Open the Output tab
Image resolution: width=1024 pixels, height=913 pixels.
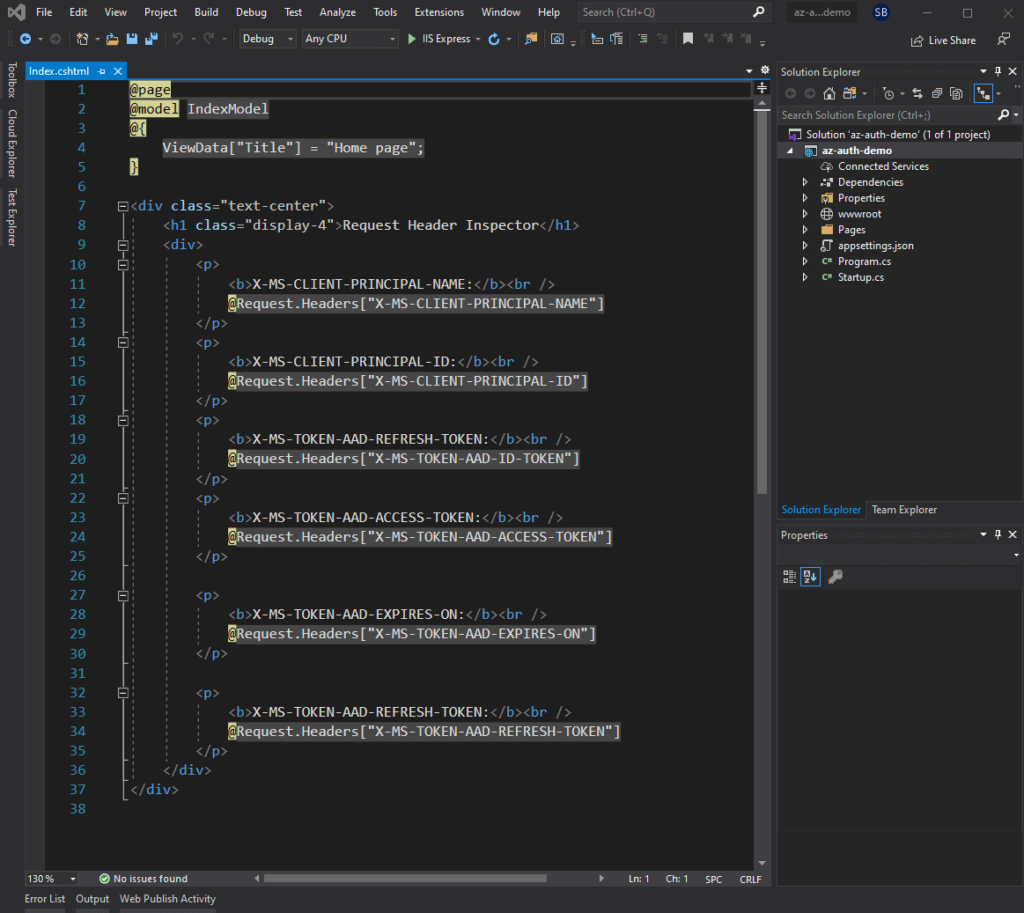coord(92,899)
